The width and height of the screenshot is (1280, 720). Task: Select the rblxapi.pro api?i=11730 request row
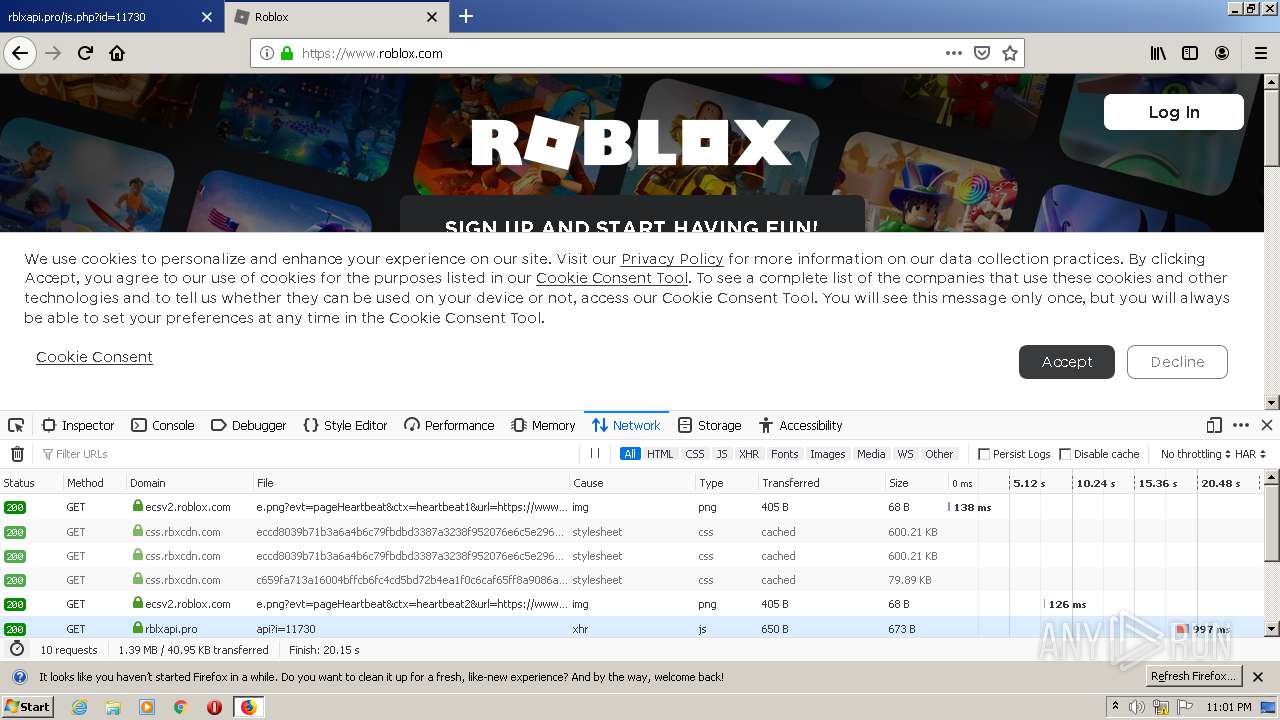[632, 629]
